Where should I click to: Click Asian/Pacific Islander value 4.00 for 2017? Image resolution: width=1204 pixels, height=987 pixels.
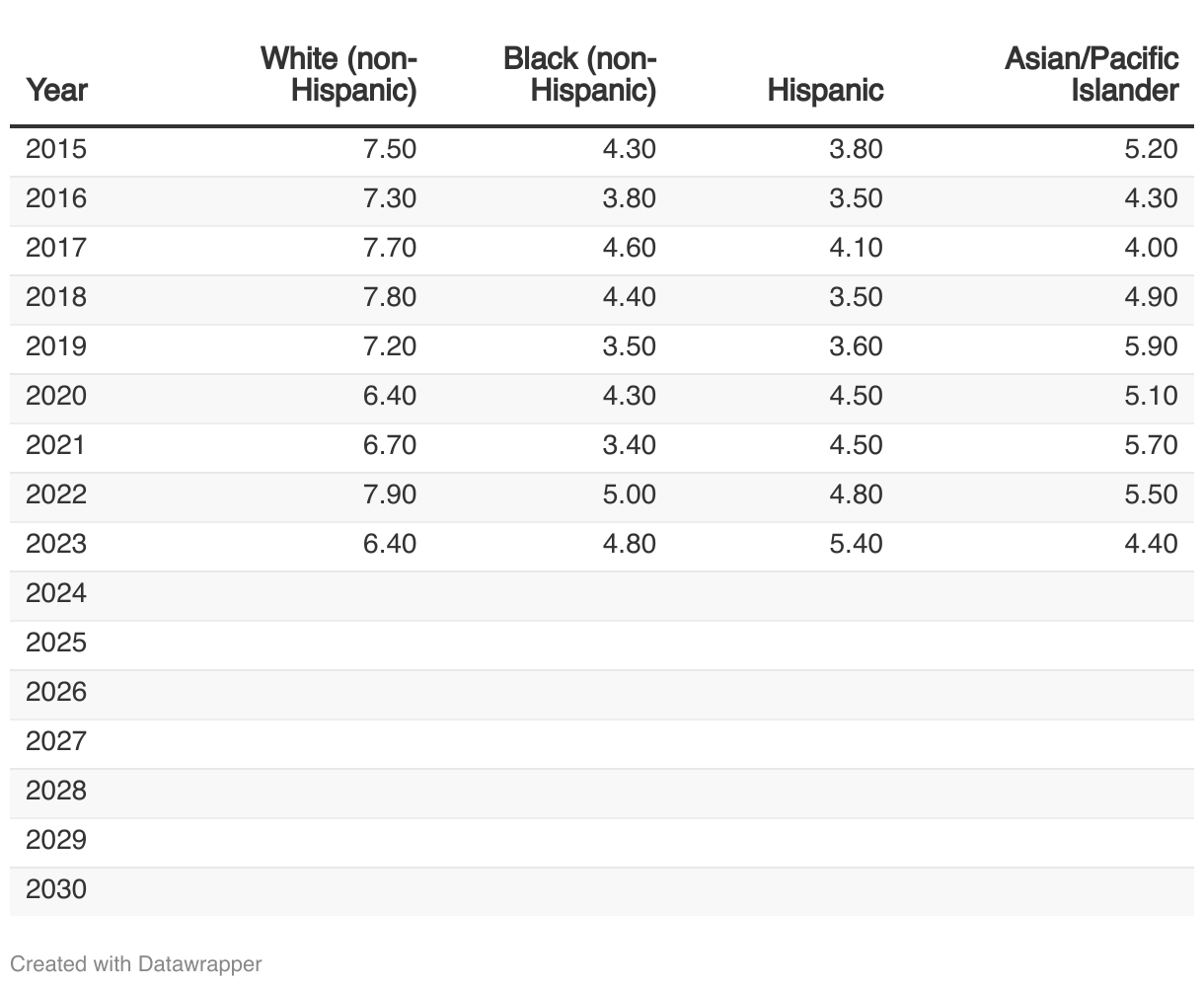point(1151,248)
